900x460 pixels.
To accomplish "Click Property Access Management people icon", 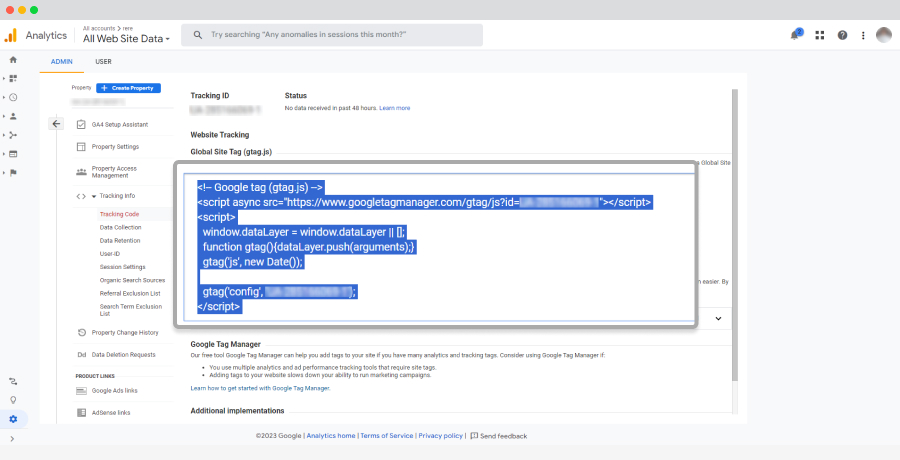I will click(81, 172).
